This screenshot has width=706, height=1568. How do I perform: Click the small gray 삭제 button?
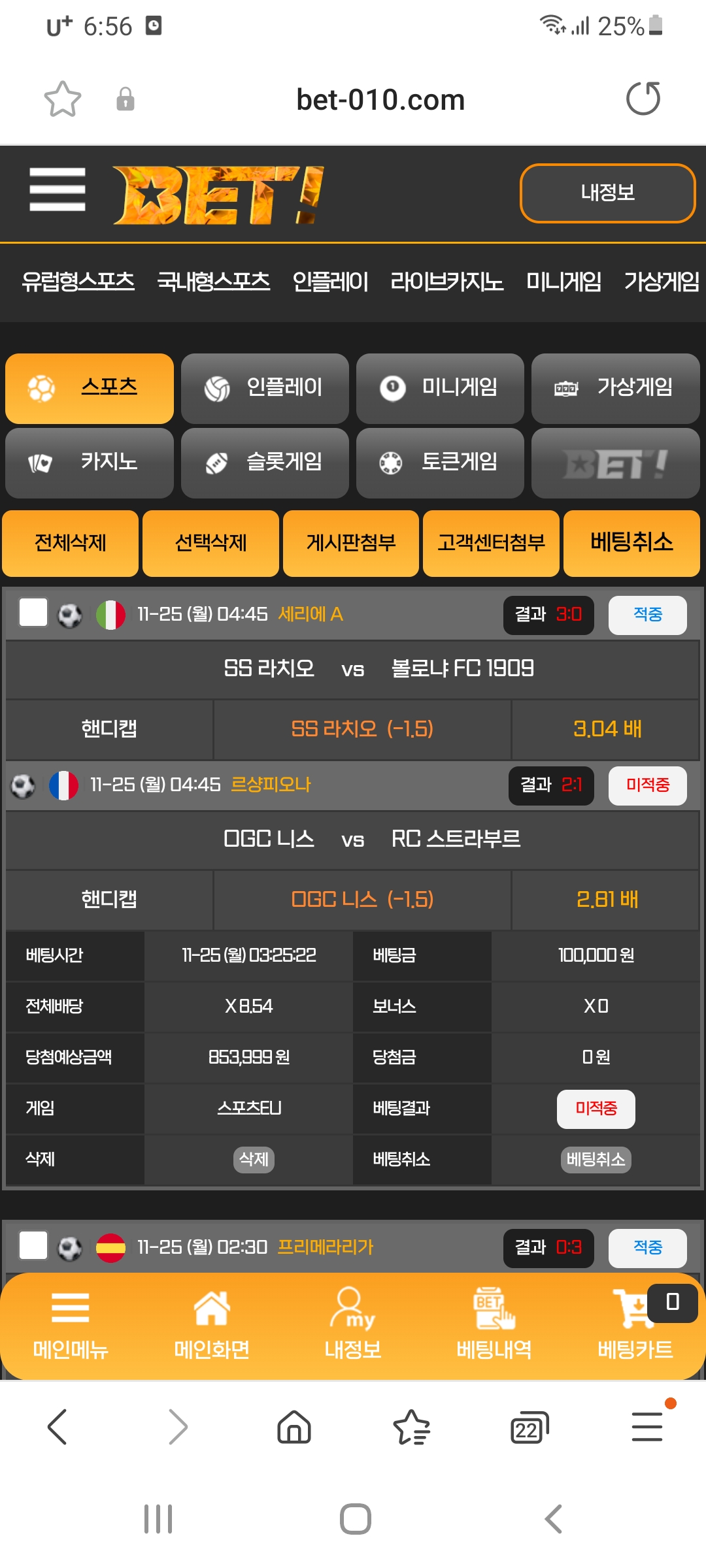point(254,1160)
